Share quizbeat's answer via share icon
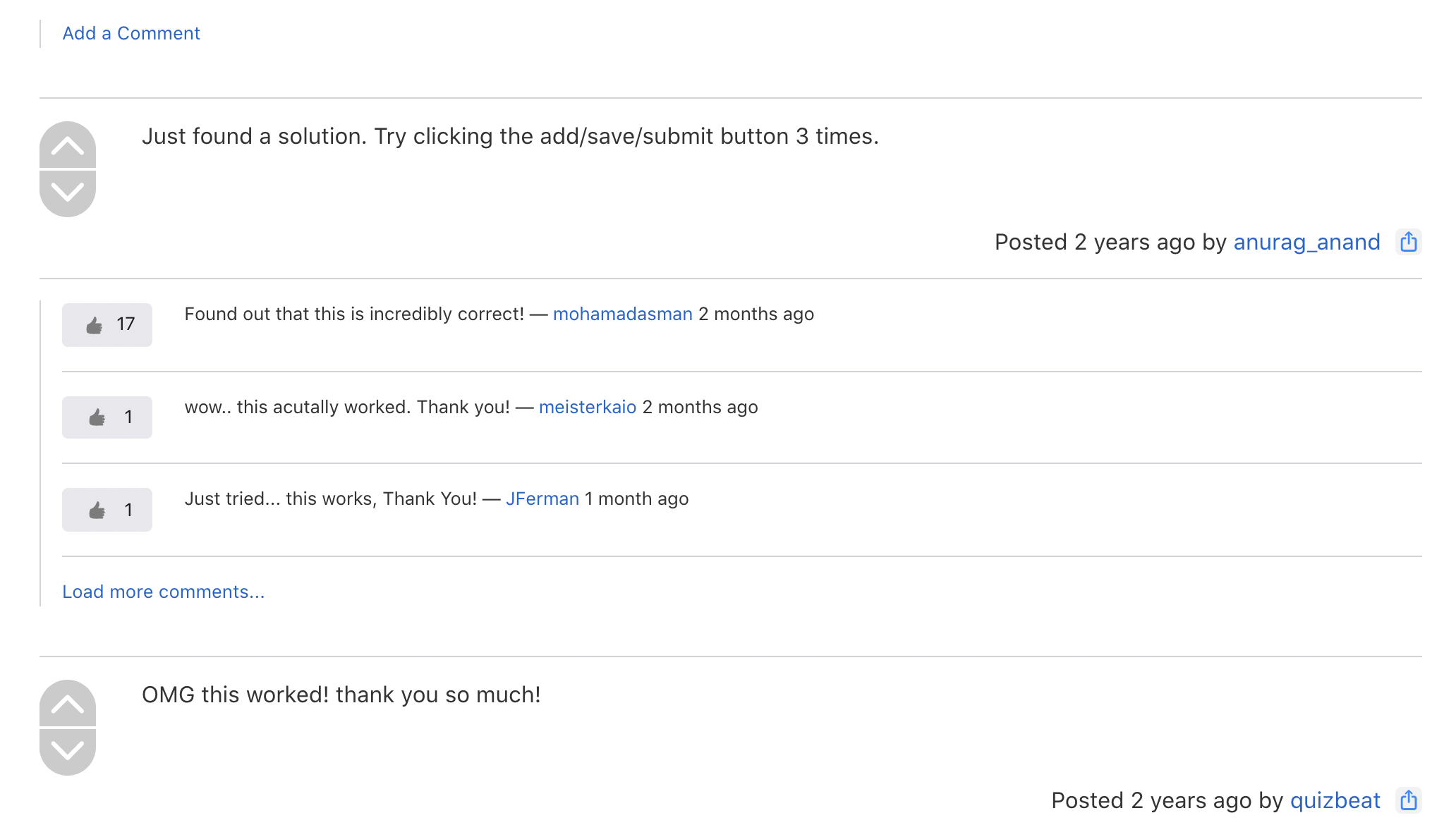Screen dimensions: 1456x825 click(x=1408, y=800)
